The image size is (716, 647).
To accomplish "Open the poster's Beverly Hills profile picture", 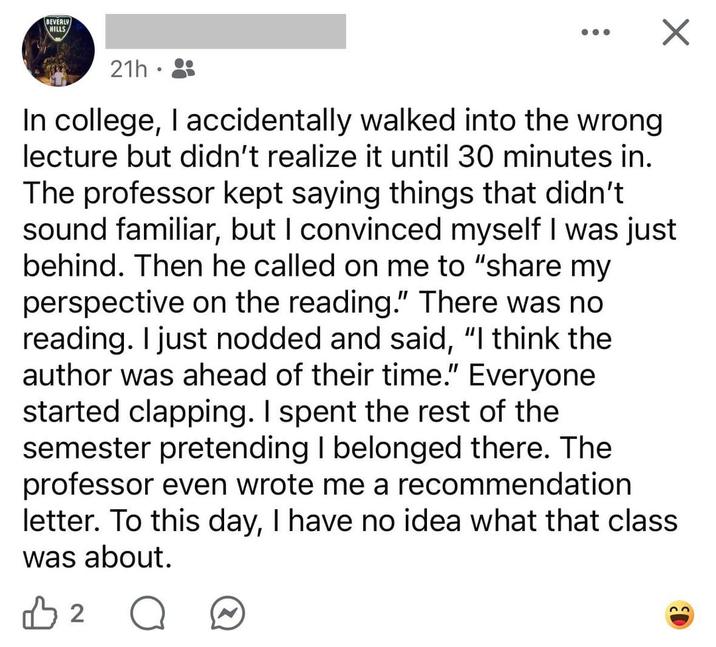I will 58,51.
